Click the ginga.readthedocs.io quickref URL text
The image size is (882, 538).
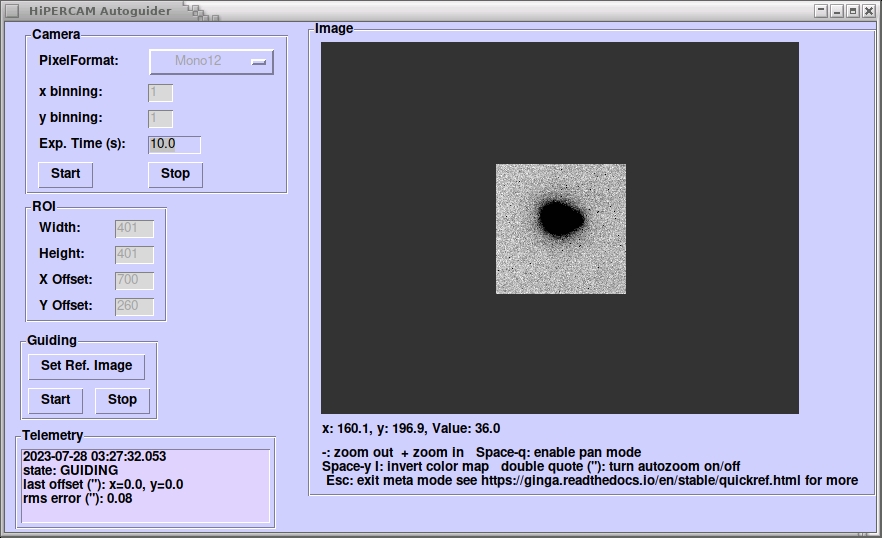point(641,481)
